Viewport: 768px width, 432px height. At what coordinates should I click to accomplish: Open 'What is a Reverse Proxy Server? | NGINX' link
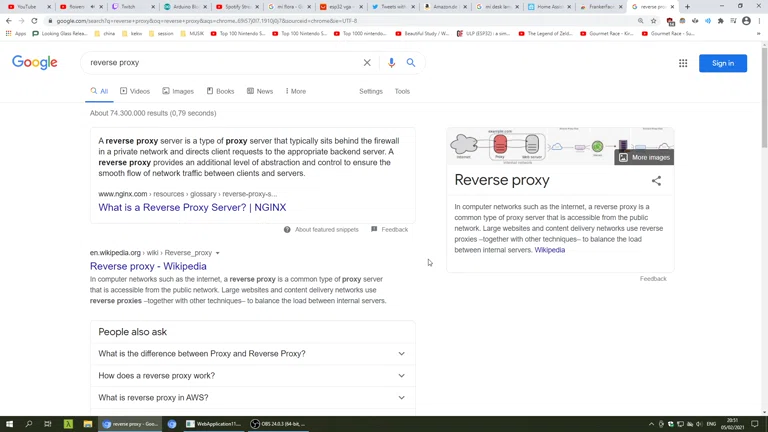pos(192,208)
